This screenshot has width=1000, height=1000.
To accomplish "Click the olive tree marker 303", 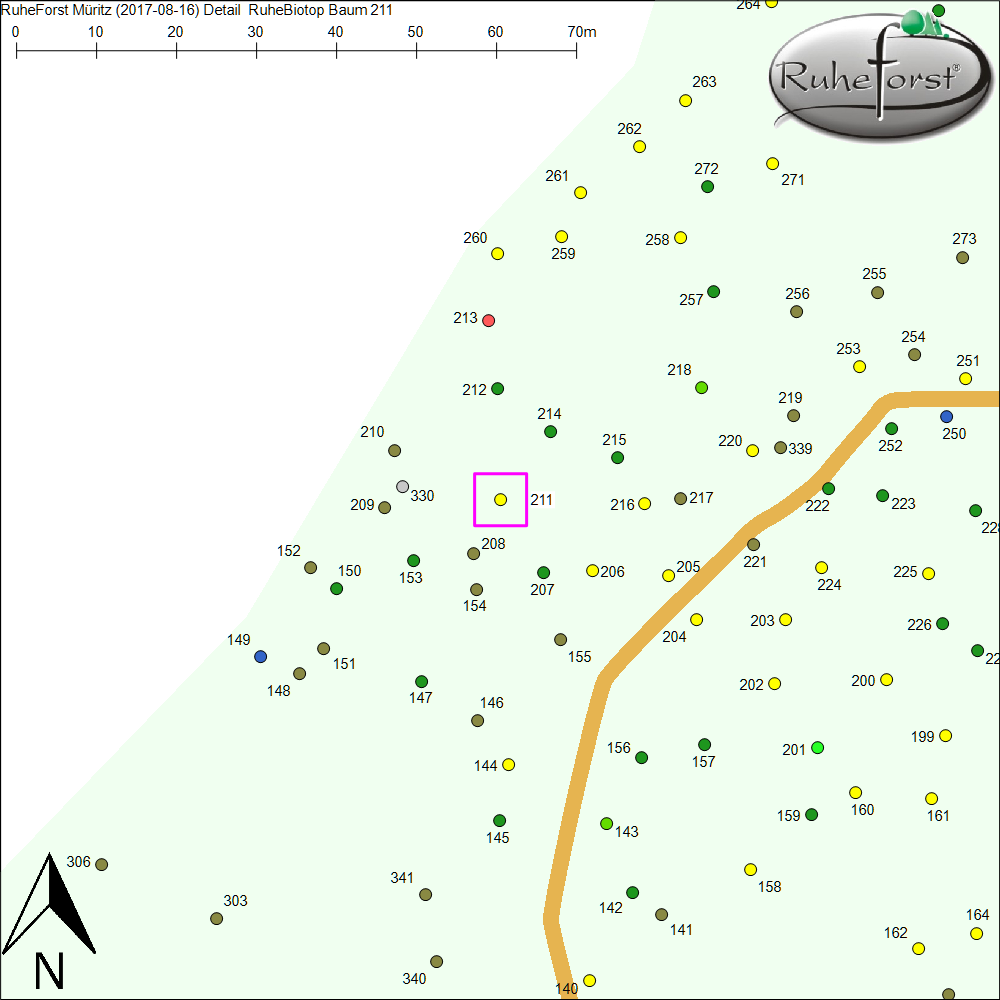I will [216, 919].
